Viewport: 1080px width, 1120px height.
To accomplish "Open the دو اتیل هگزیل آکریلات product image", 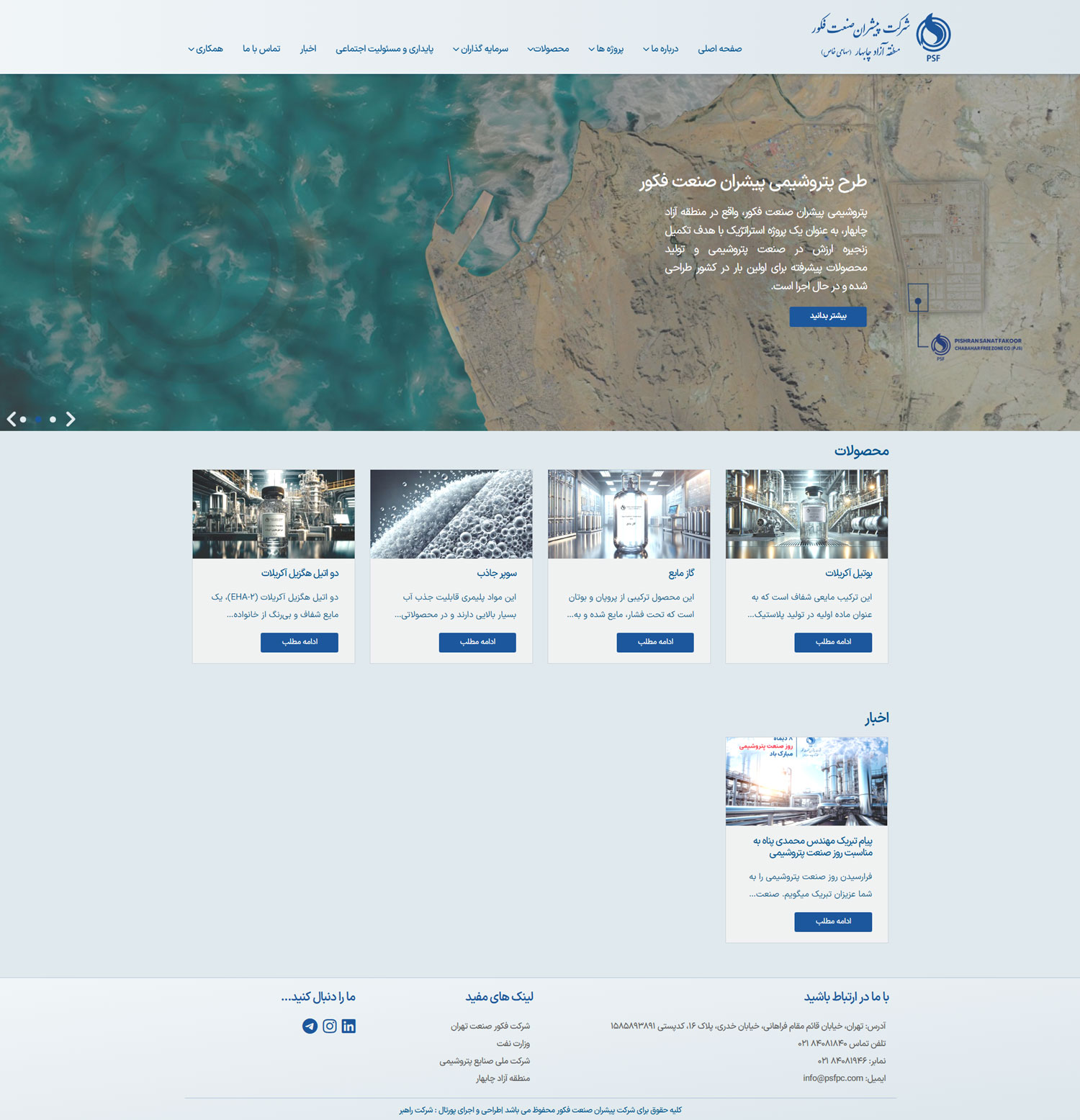I will (x=274, y=514).
